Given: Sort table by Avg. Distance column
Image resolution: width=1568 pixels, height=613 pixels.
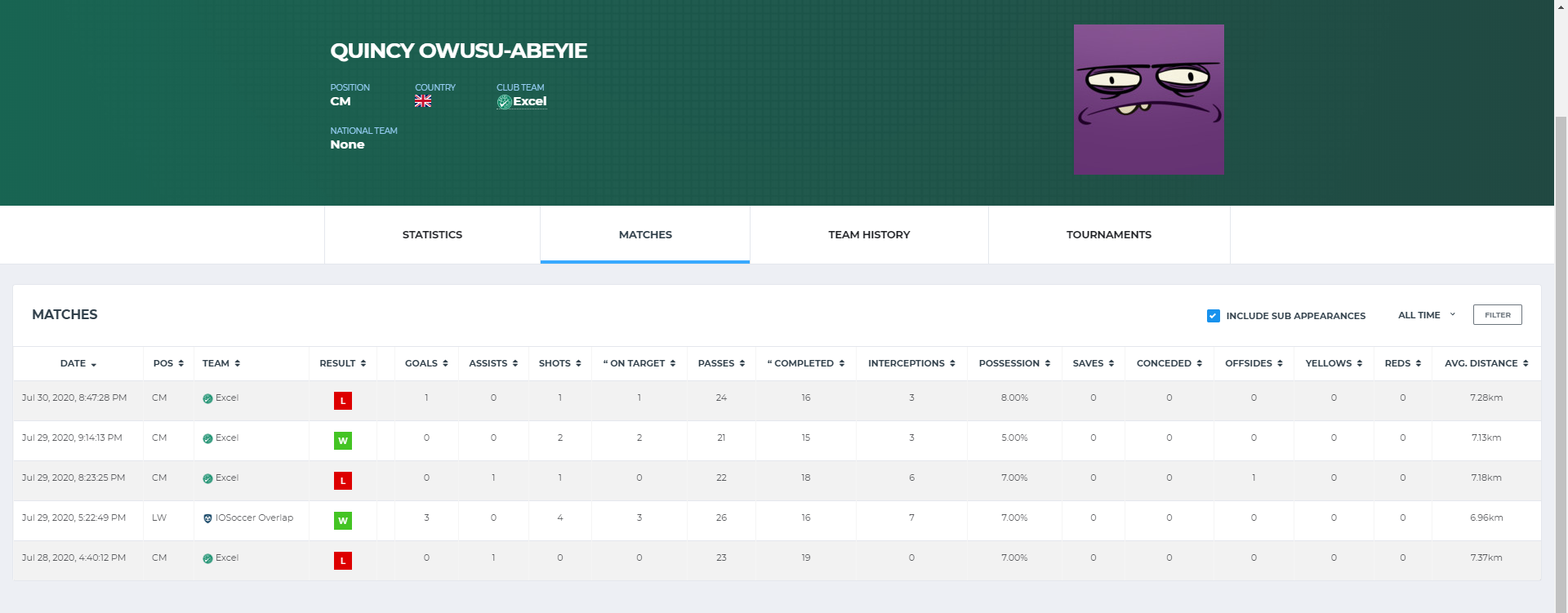Looking at the screenshot, I should coord(1486,363).
